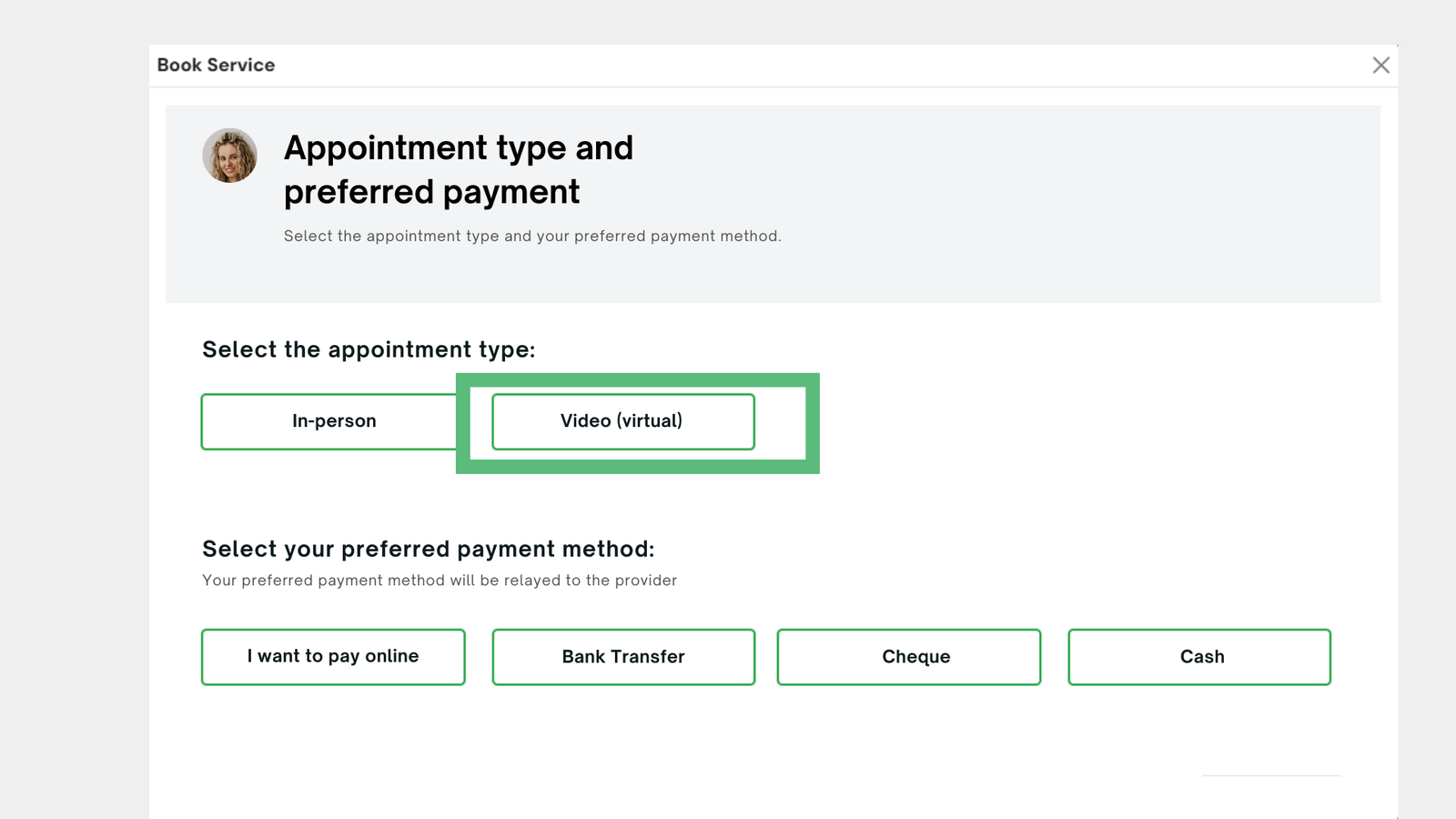The height and width of the screenshot is (819, 1456).
Task: Click the word 'Service' in the title bar
Action: 241,66
